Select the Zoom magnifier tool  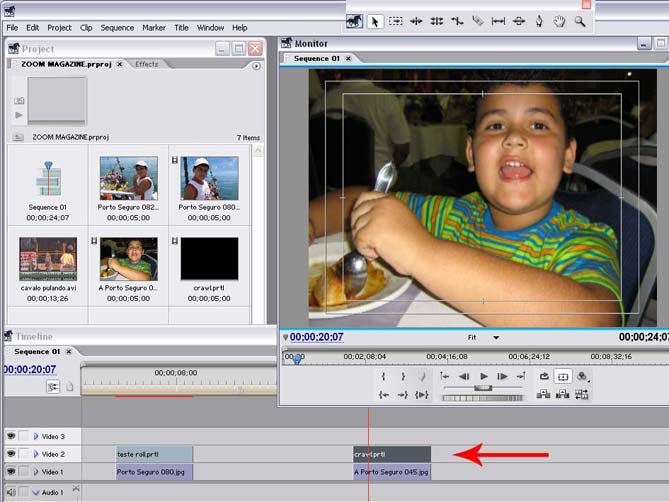(580, 21)
